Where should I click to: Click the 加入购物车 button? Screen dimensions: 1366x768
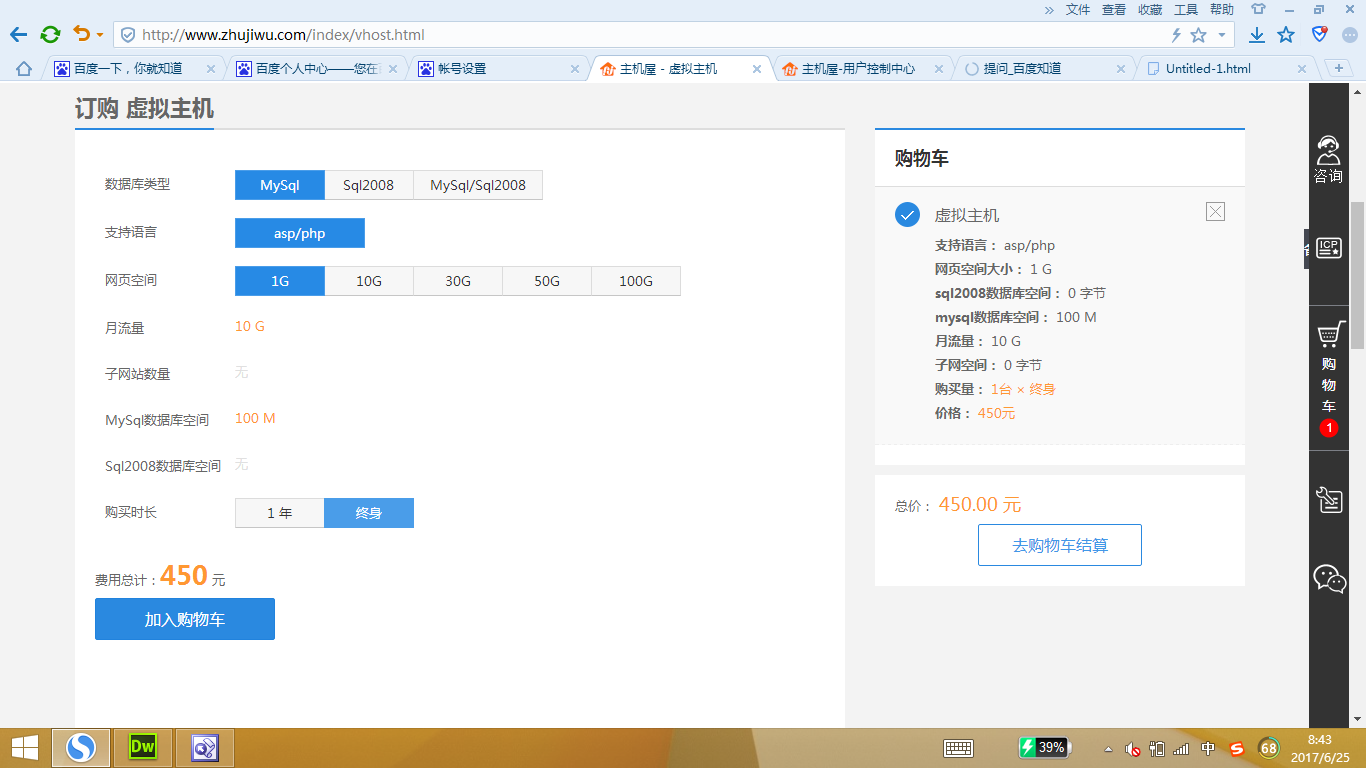185,619
